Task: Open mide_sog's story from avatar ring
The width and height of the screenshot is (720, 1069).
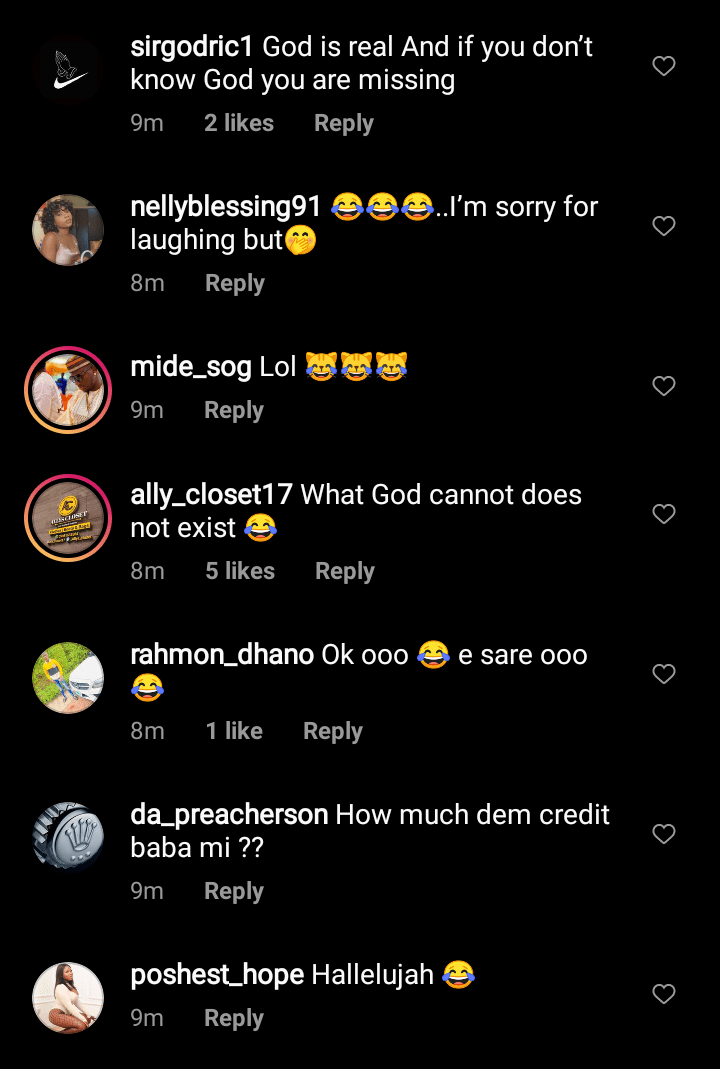Action: click(x=68, y=390)
